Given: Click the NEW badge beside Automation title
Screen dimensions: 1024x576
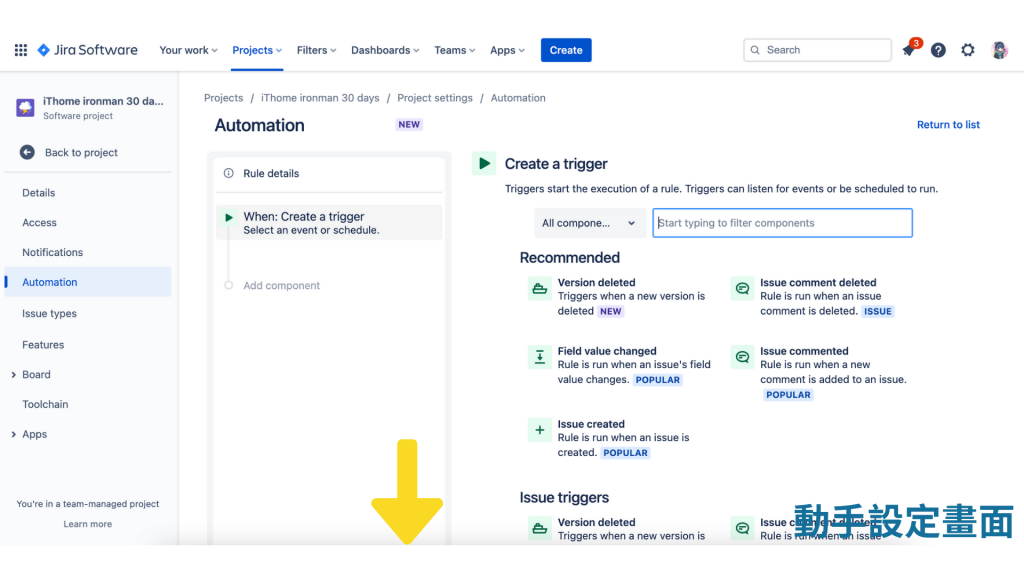Looking at the screenshot, I should (409, 124).
